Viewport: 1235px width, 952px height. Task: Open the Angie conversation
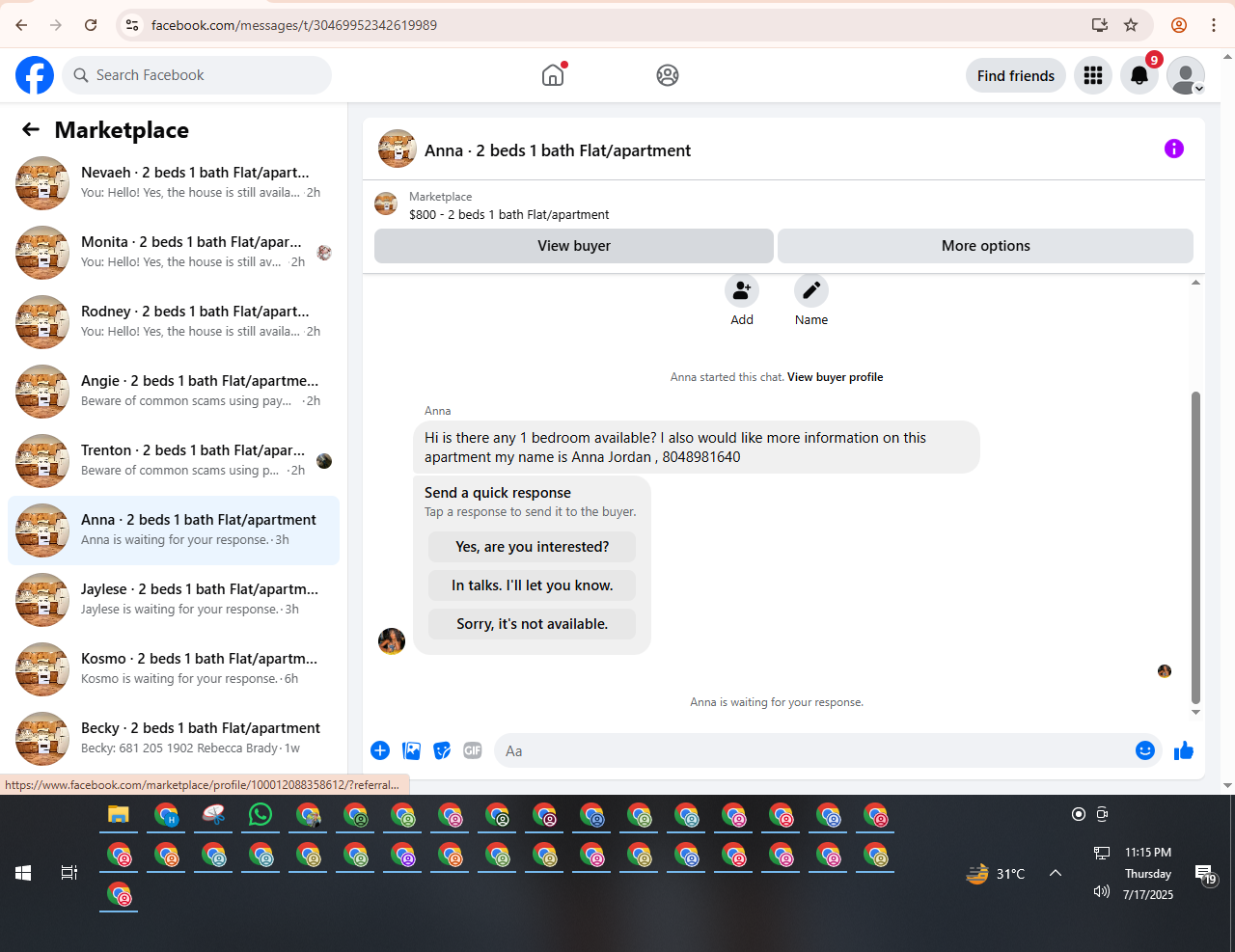(x=174, y=392)
